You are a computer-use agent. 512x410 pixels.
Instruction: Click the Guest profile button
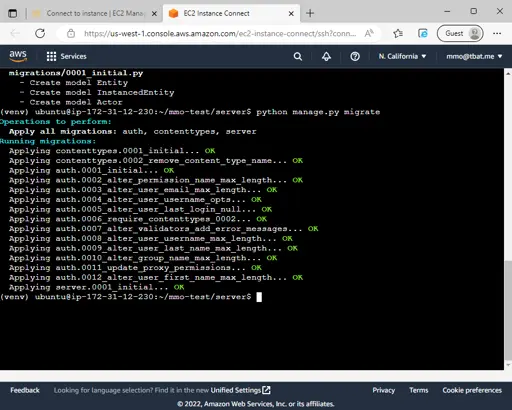[x=460, y=33]
